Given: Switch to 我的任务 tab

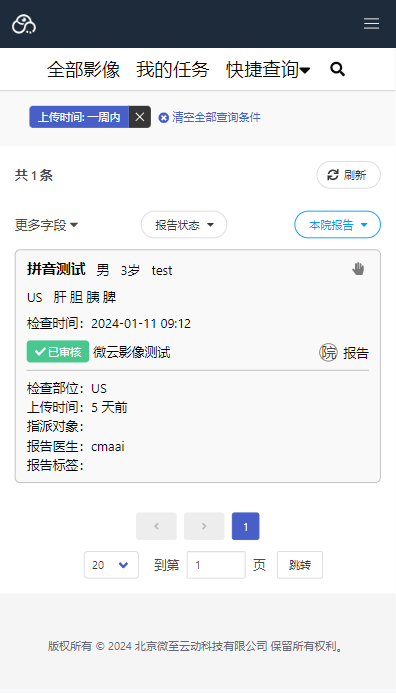Looking at the screenshot, I should [172, 70].
